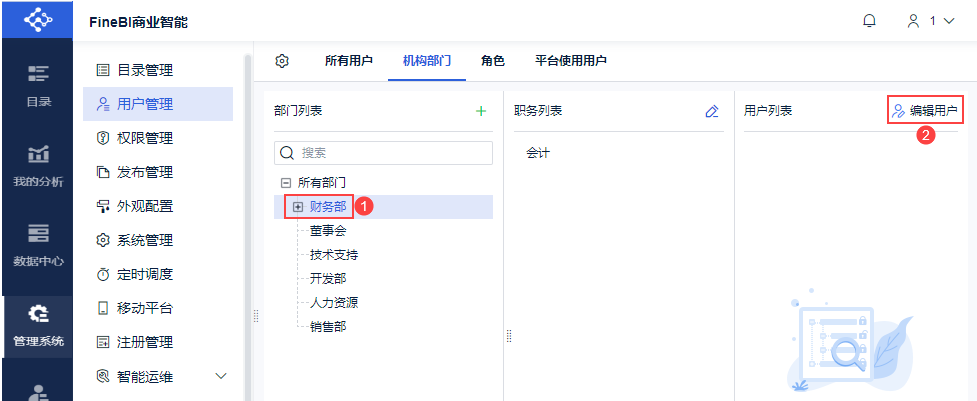
Task: Click the FineBI logo icon
Action: click(38, 20)
